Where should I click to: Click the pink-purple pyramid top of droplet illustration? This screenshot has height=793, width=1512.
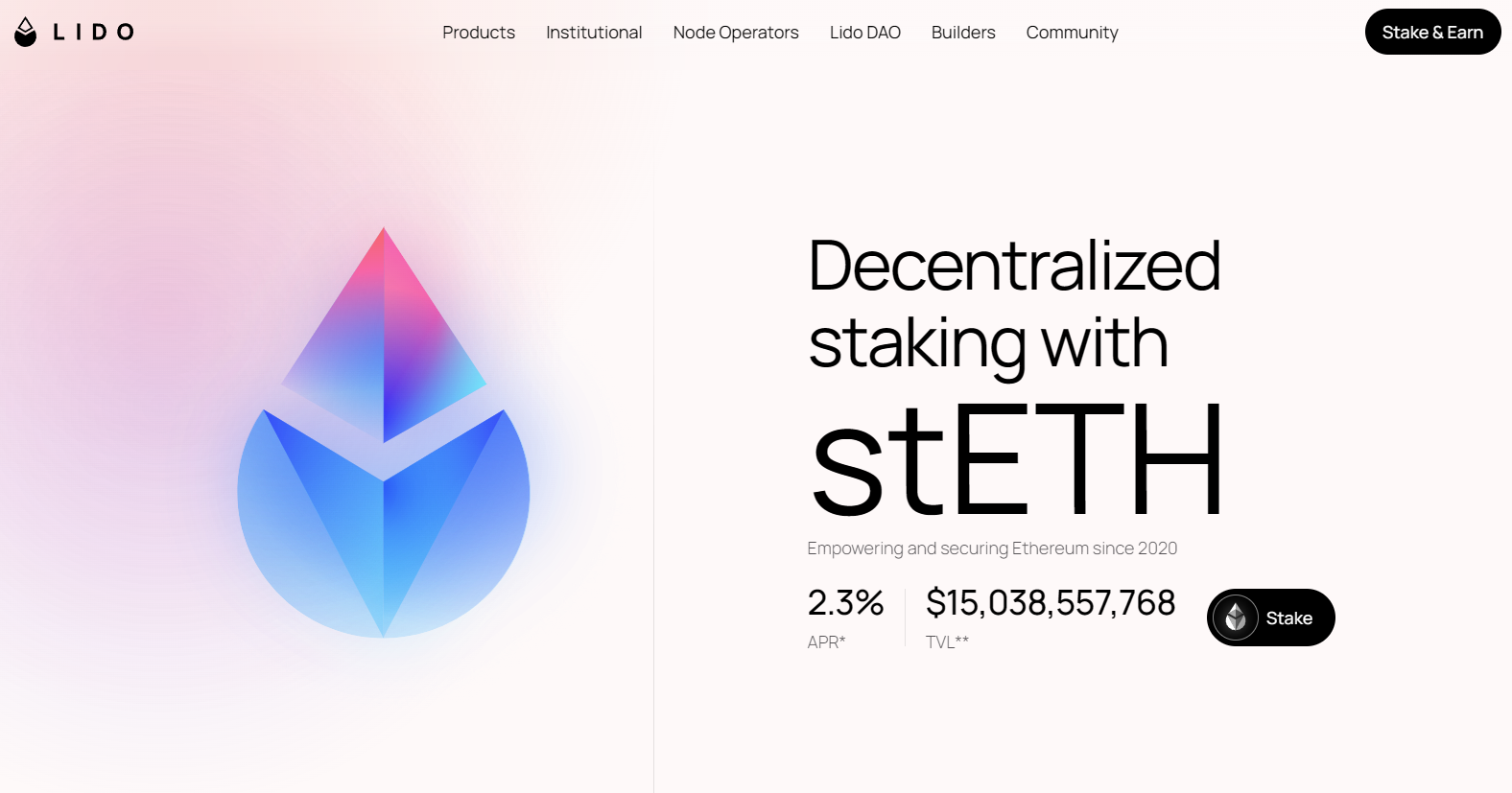[x=384, y=334]
